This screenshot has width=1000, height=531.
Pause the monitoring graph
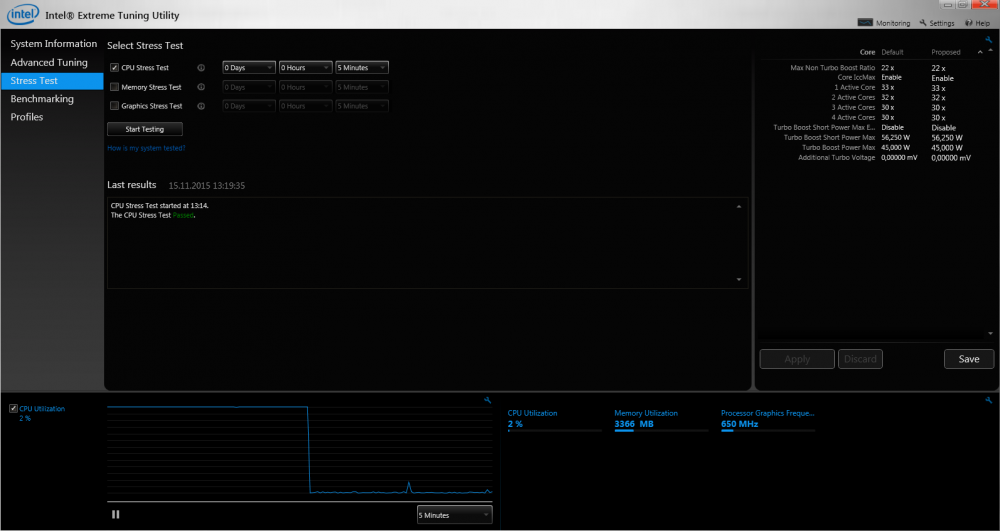[116, 514]
